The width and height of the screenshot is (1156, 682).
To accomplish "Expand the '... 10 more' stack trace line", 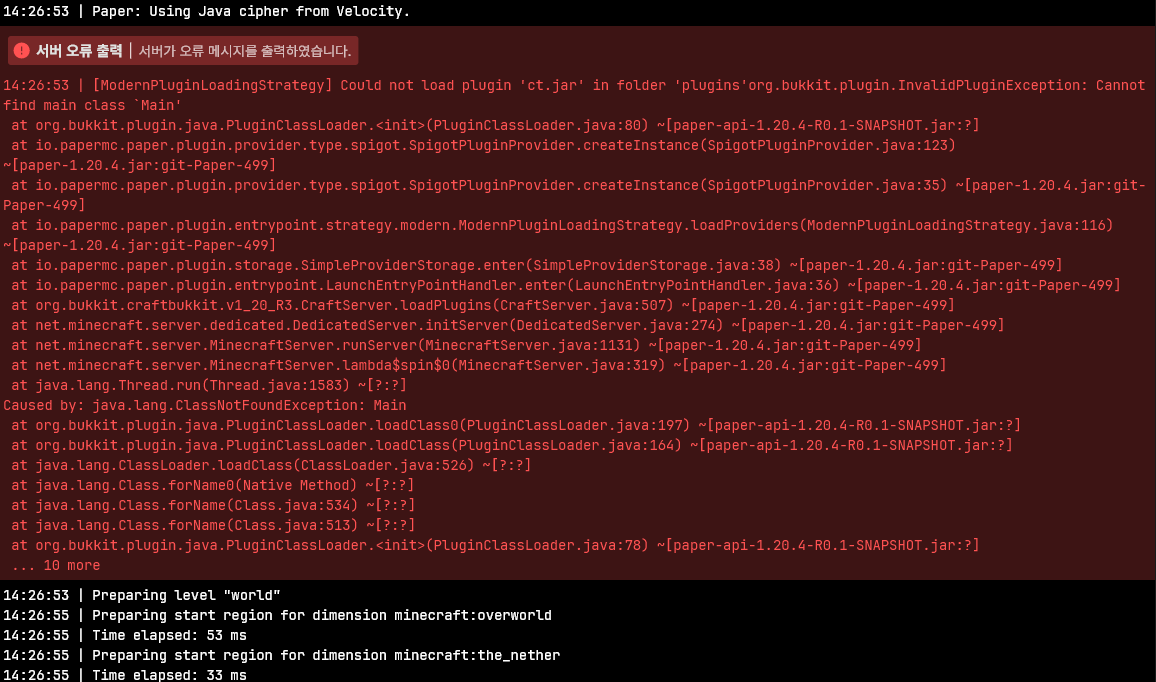I will pyautogui.click(x=56, y=565).
